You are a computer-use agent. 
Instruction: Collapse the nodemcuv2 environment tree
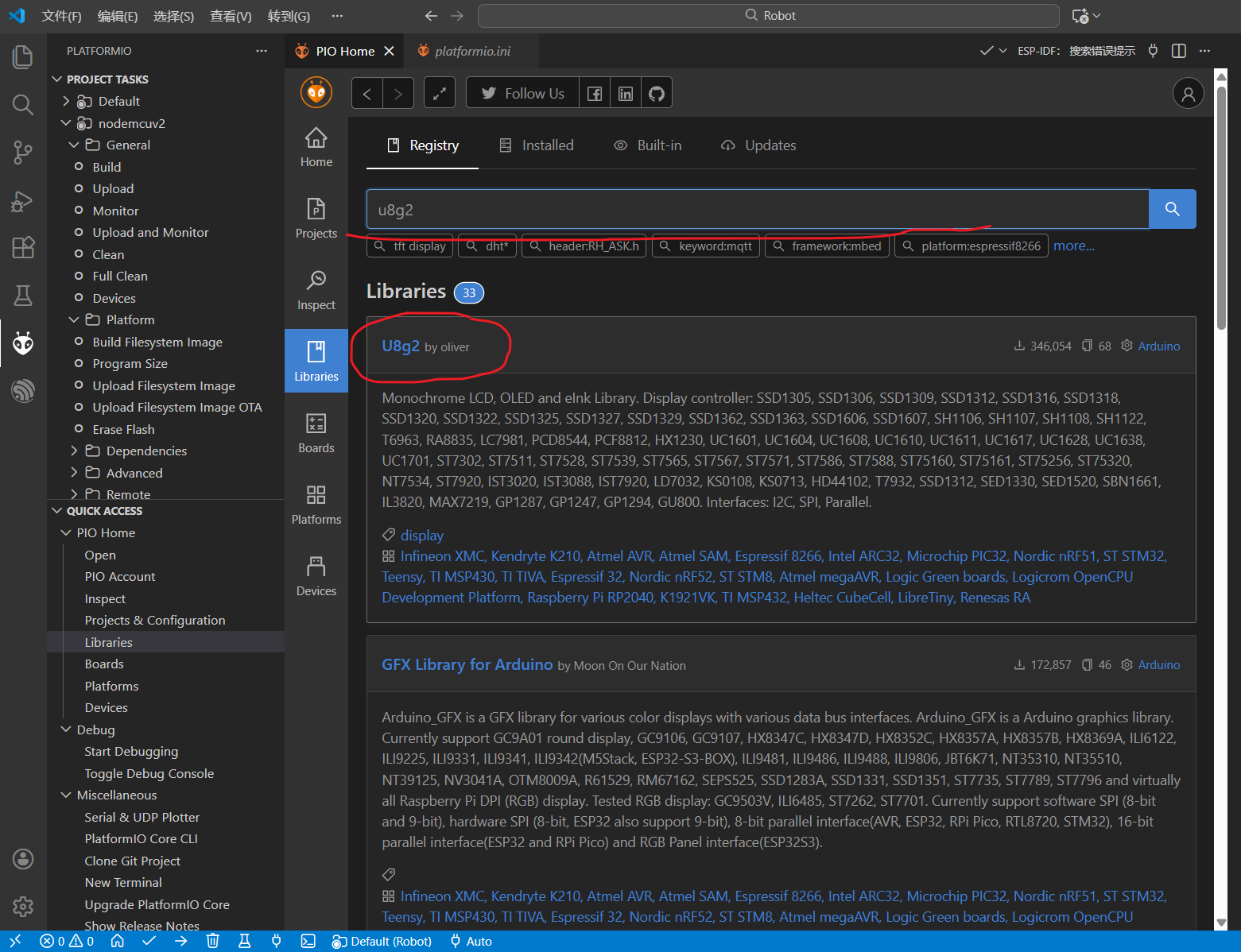pyautogui.click(x=67, y=123)
